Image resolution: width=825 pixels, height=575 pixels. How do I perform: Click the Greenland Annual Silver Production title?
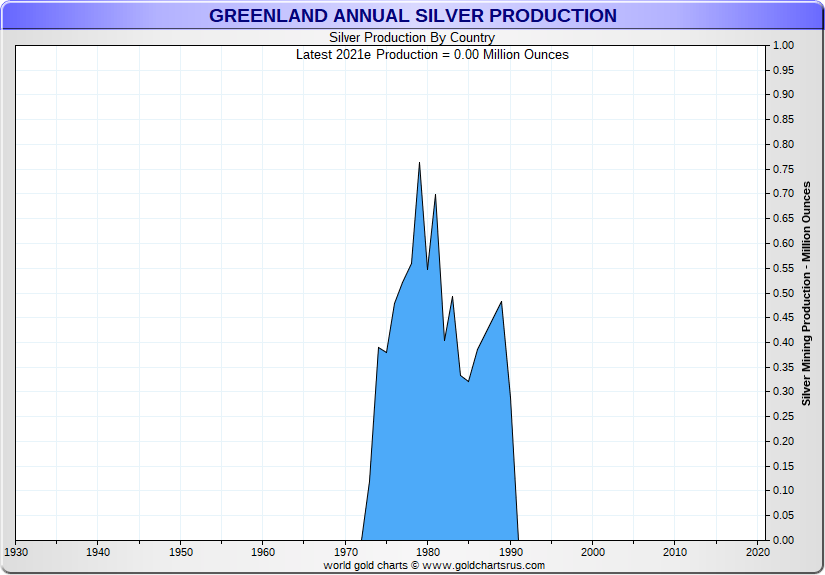point(412,16)
